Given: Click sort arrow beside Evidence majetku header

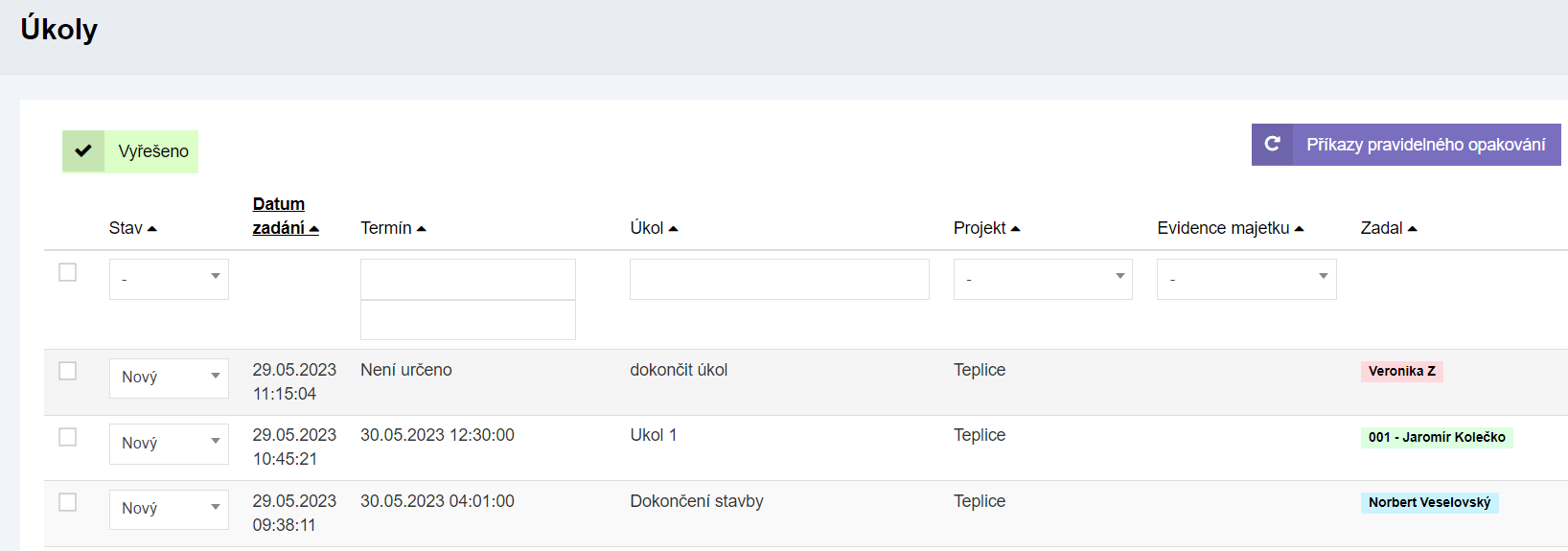Looking at the screenshot, I should pyautogui.click(x=1299, y=229).
